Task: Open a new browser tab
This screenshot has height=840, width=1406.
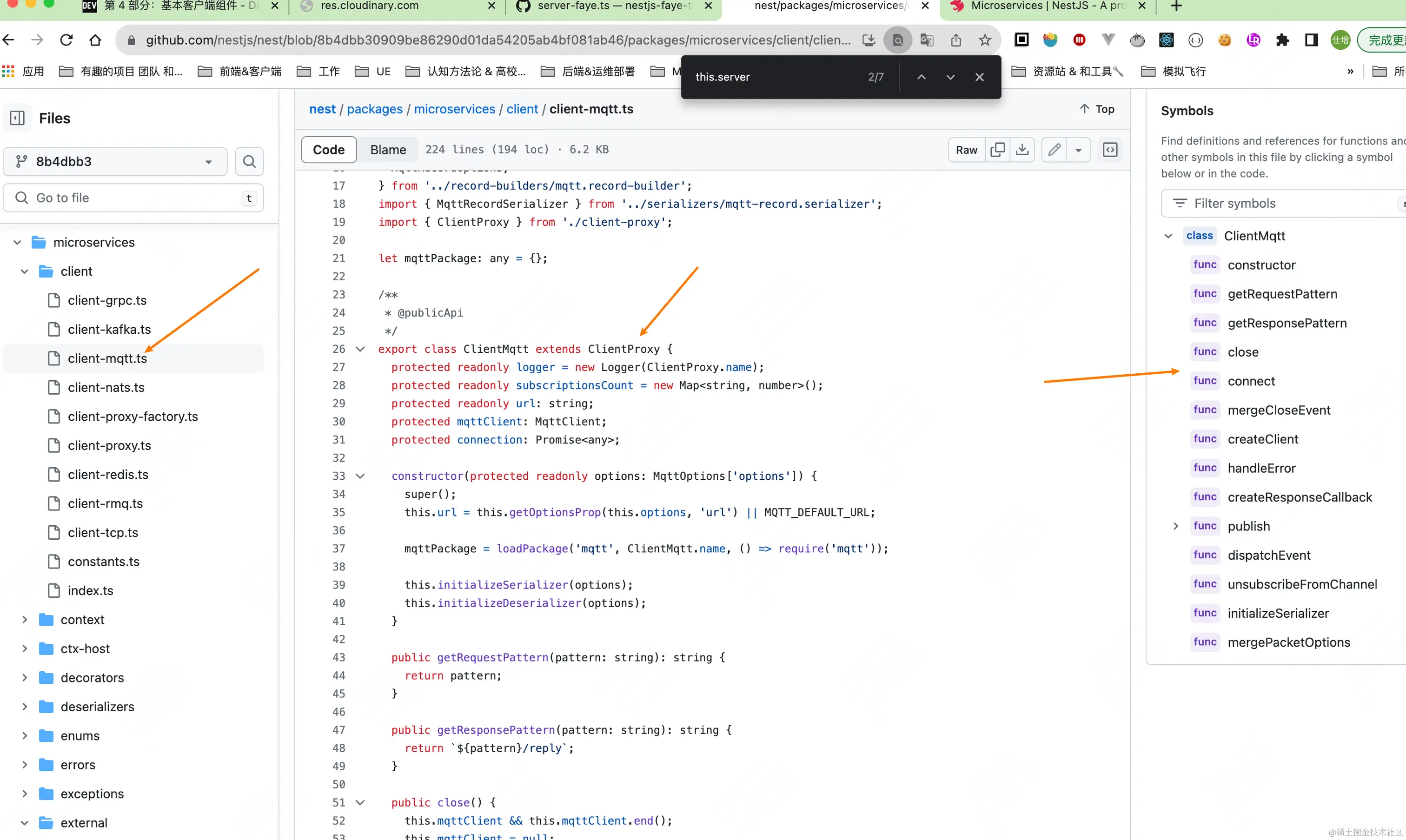Action: click(1176, 6)
